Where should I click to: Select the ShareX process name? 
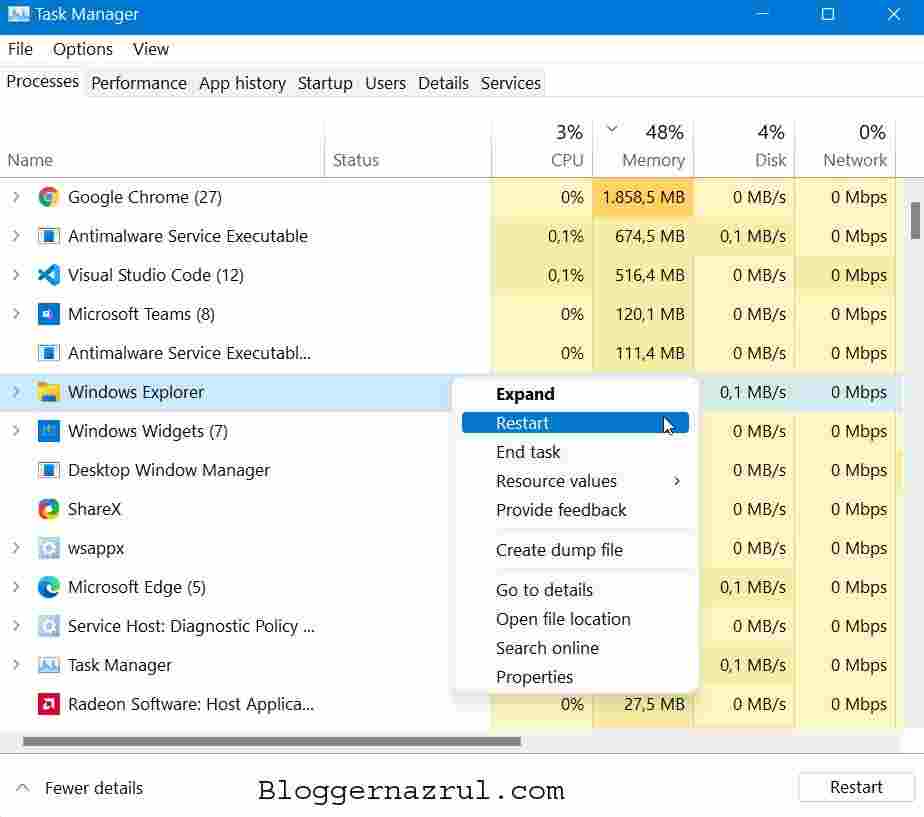(x=94, y=509)
